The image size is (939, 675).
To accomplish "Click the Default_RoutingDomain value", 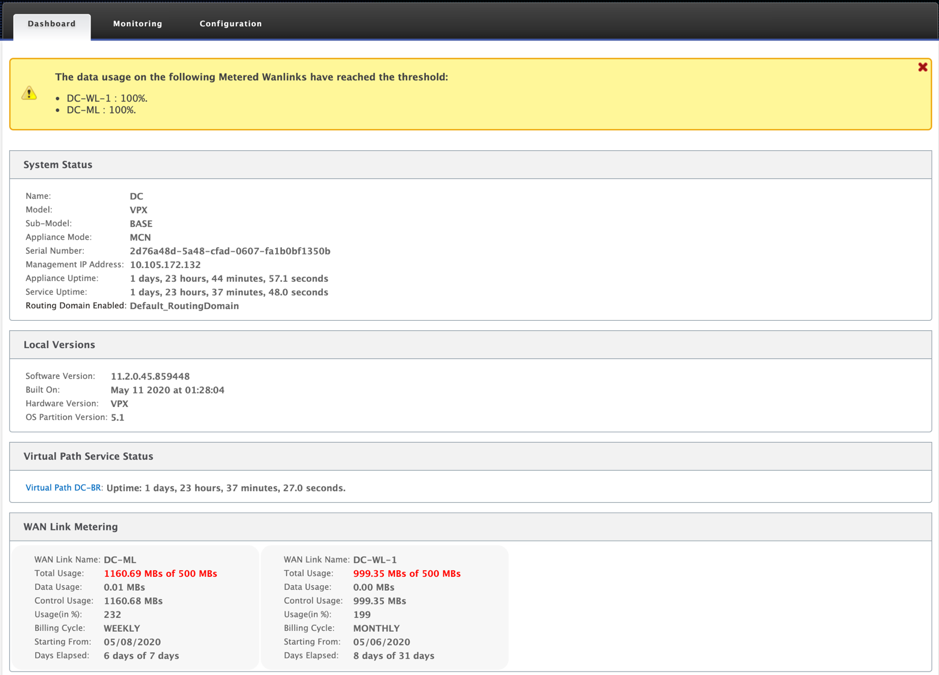I will [184, 306].
